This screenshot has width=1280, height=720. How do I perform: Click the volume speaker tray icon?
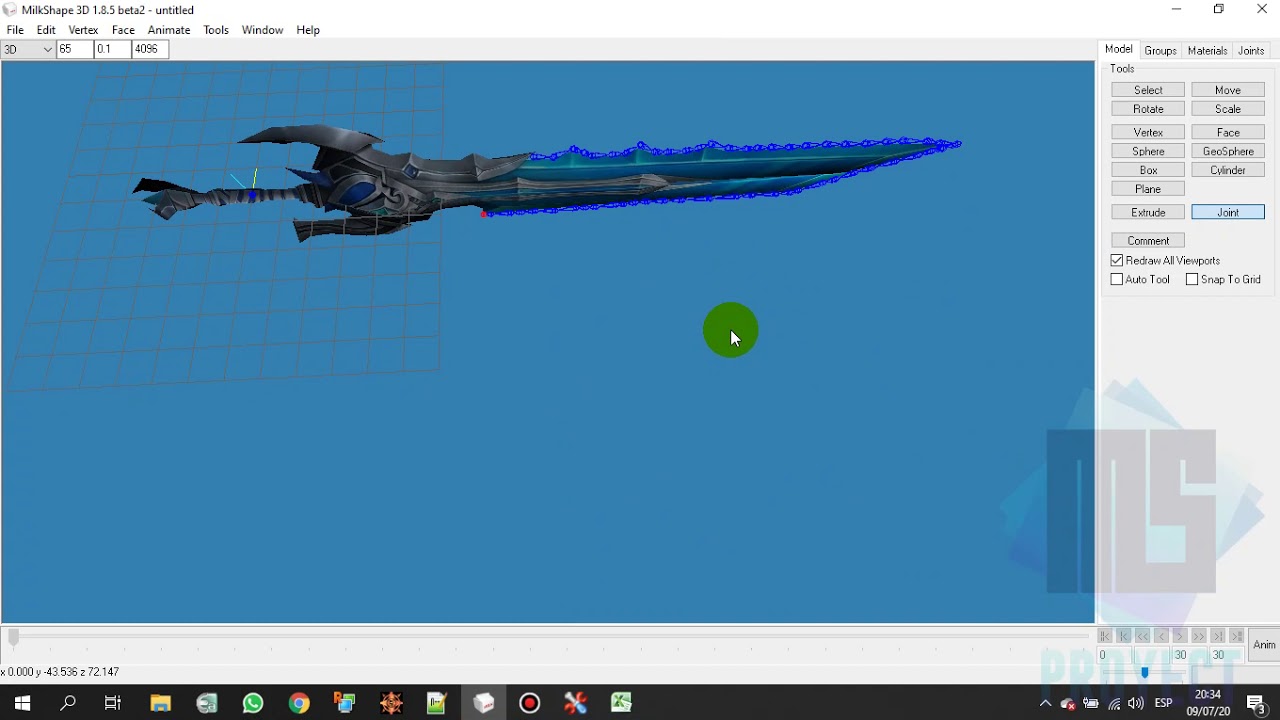click(1135, 703)
